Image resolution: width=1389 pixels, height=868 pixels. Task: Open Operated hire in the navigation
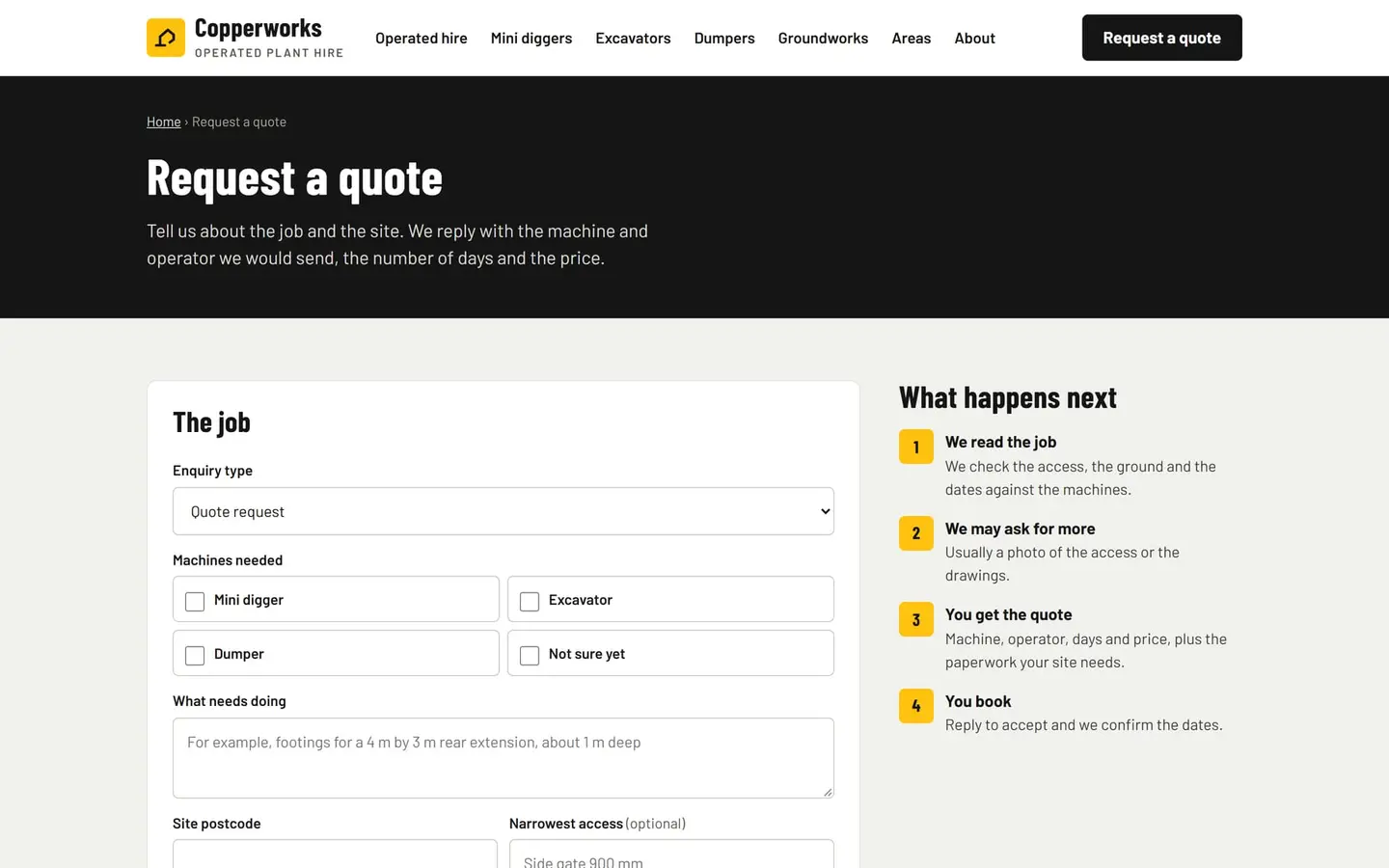(x=422, y=38)
